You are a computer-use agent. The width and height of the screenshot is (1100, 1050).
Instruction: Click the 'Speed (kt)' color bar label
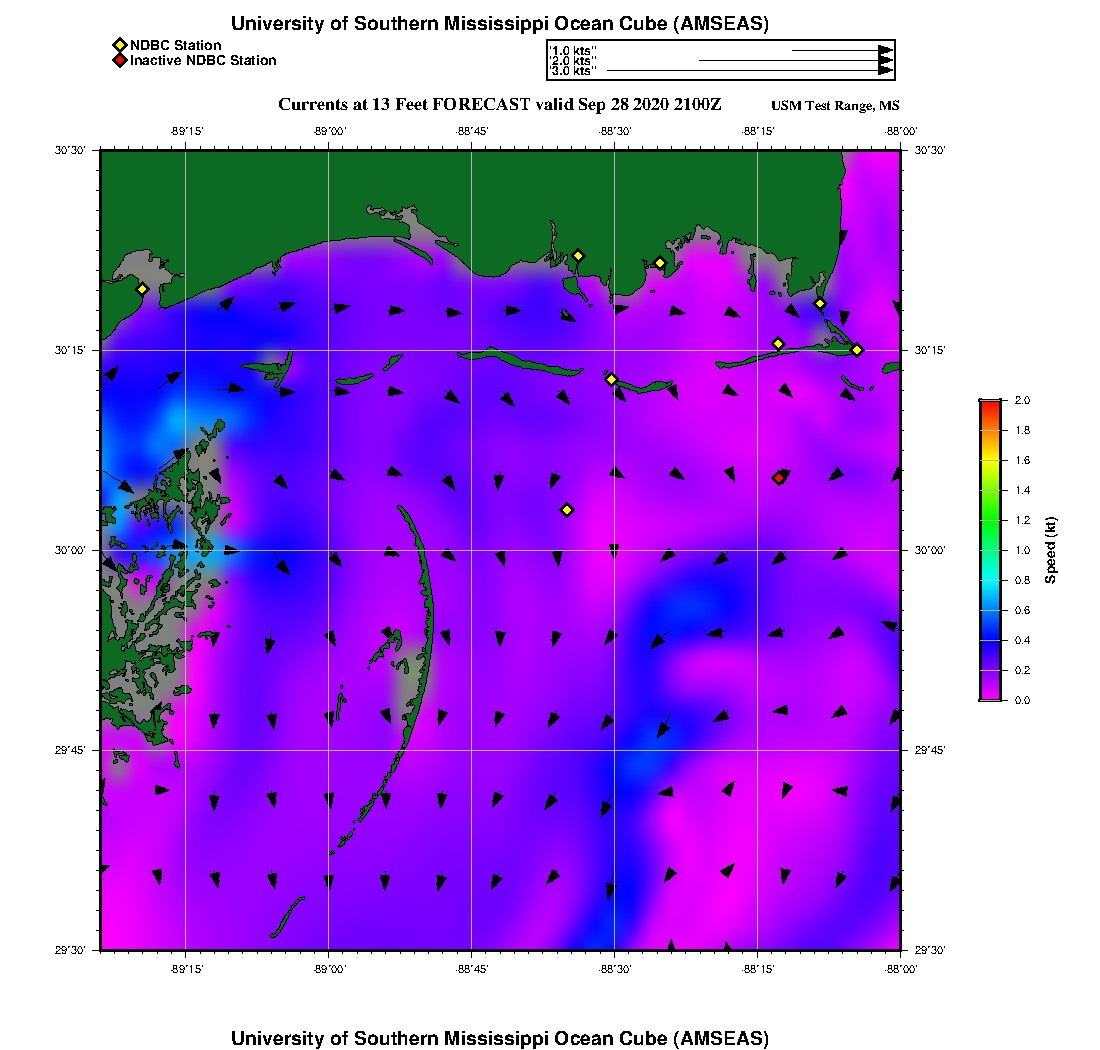[x=1050, y=550]
